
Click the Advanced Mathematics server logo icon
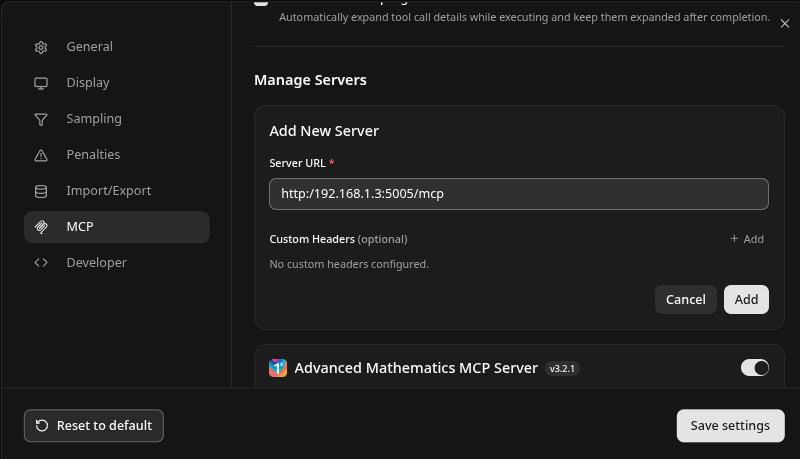coord(278,368)
